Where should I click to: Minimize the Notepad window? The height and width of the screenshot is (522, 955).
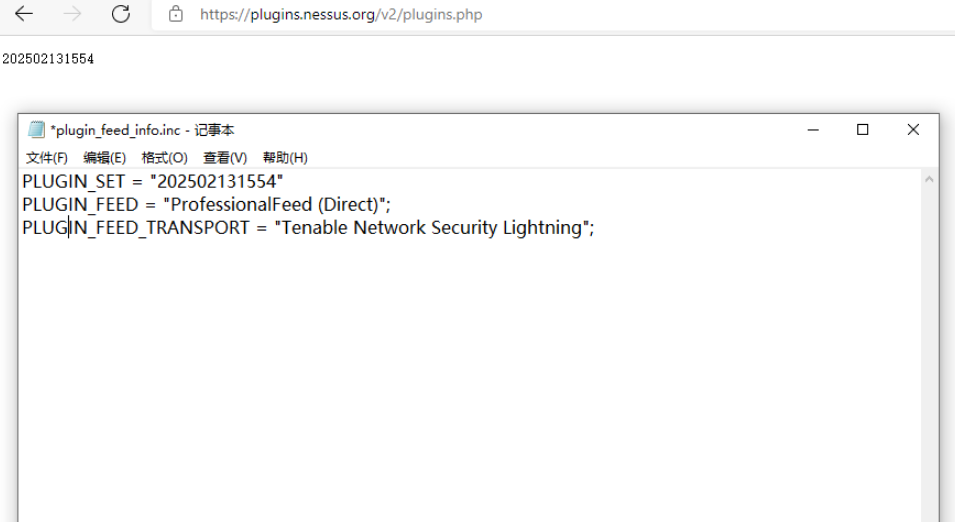point(815,129)
